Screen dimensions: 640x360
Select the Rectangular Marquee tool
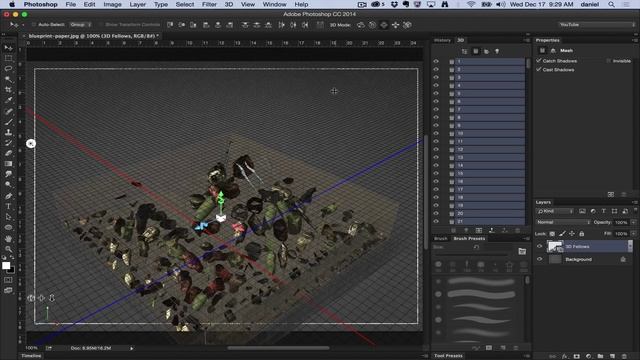tap(8, 58)
